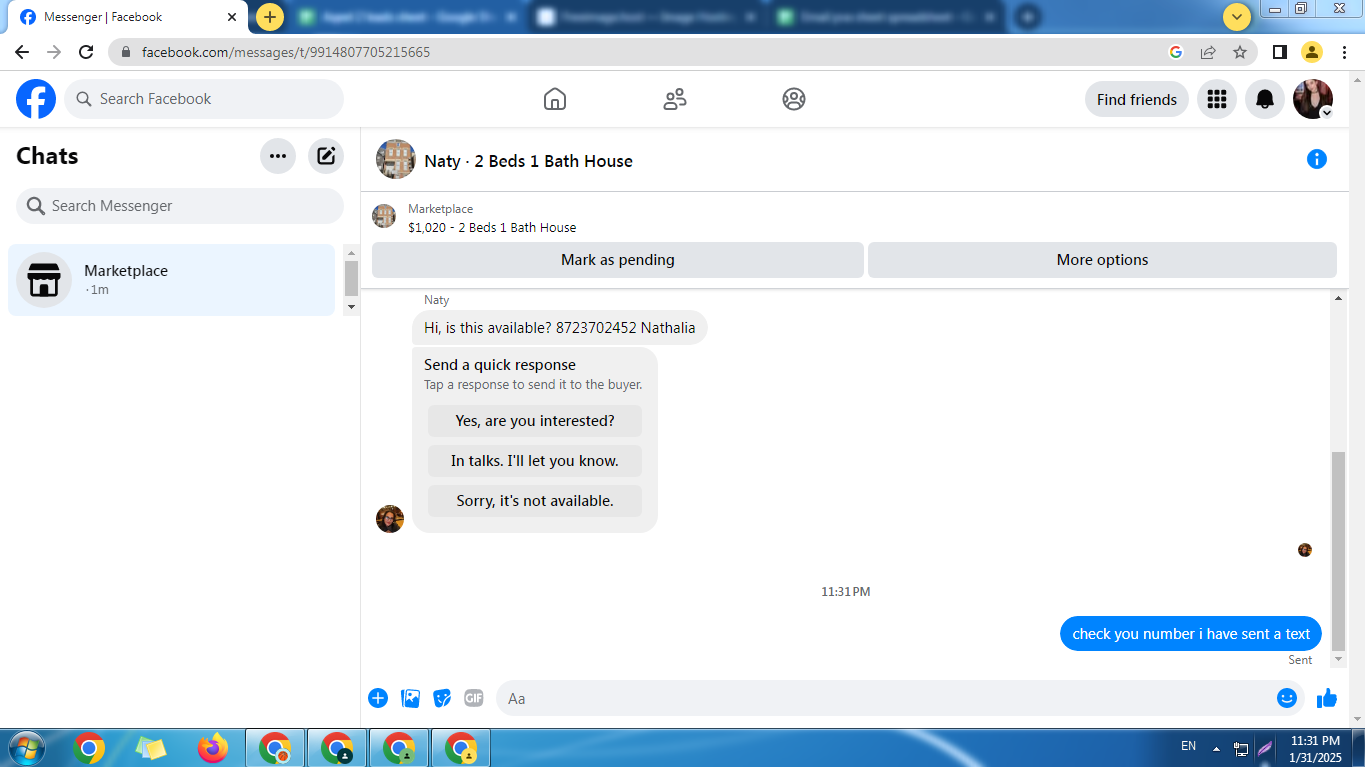Open the Friends icon in top navigation
The height and width of the screenshot is (767, 1365).
(675, 99)
